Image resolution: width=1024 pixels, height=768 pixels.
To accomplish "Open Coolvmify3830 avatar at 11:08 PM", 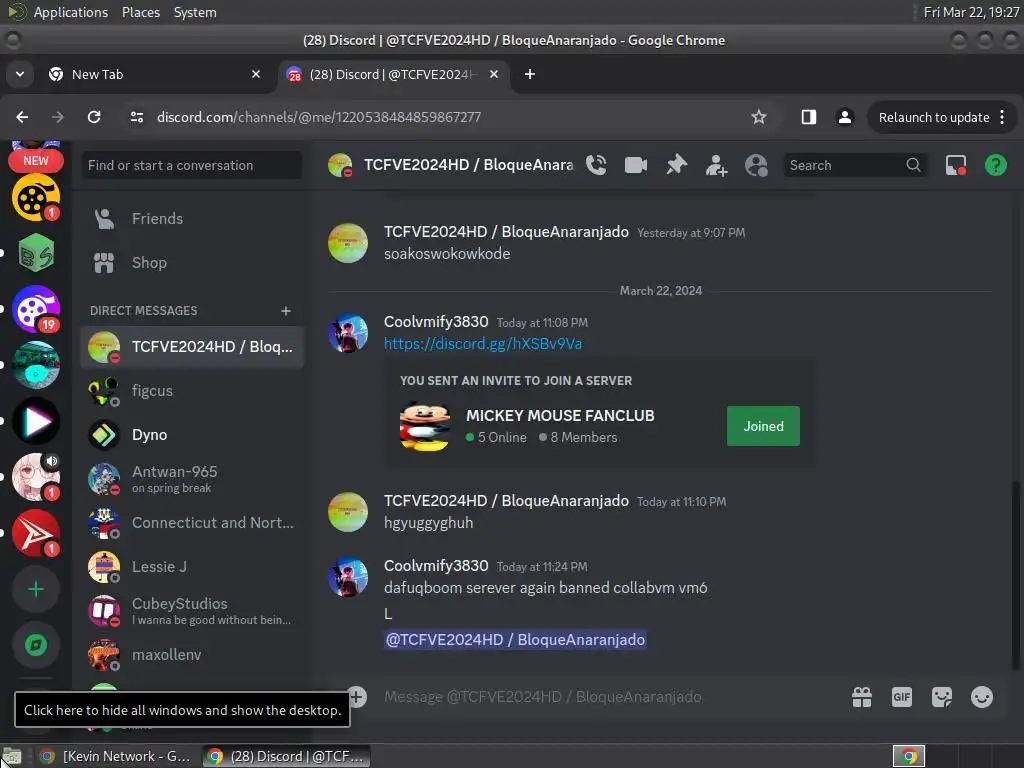I will (x=347, y=333).
